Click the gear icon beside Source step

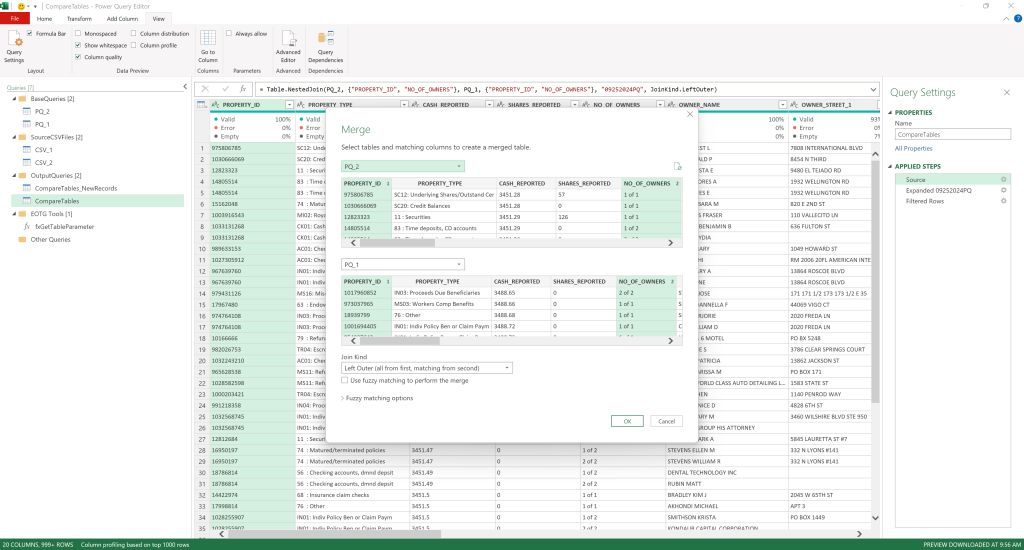1004,180
